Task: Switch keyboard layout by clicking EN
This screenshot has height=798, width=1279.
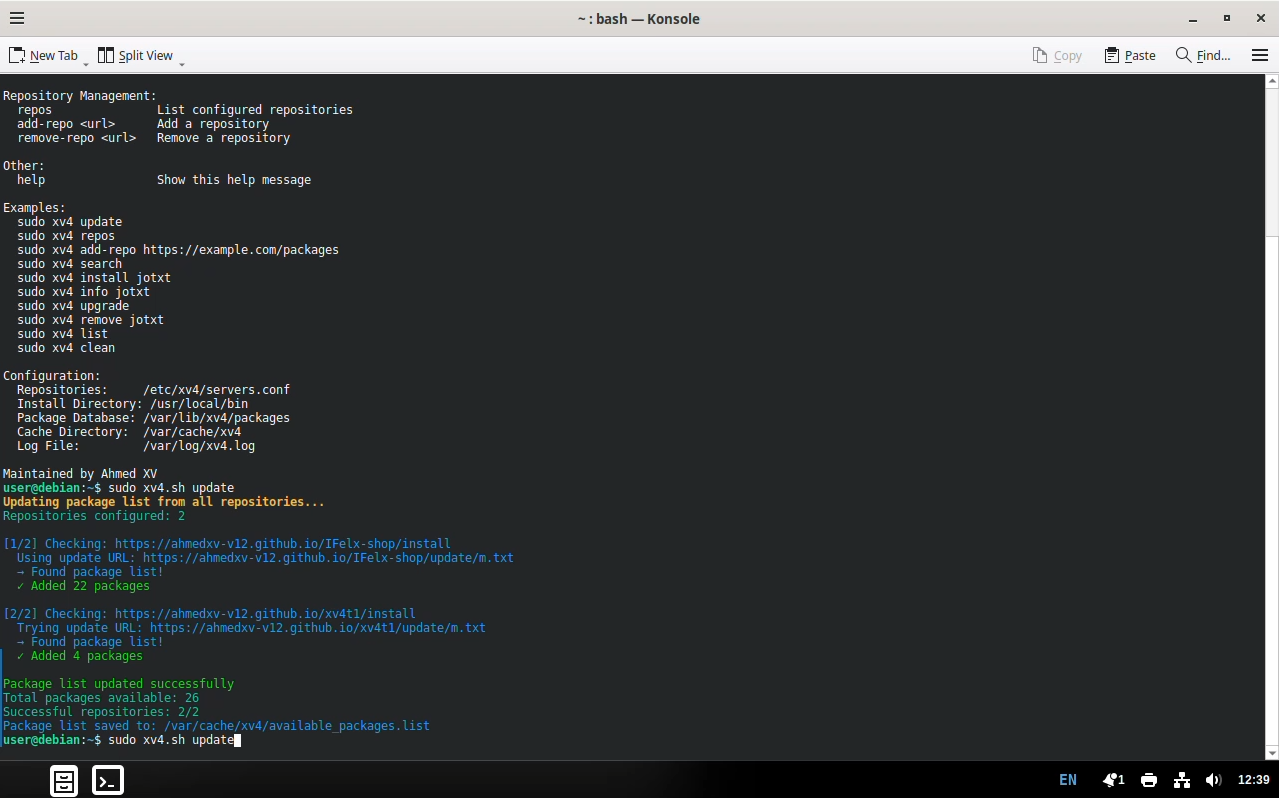Action: [1067, 780]
